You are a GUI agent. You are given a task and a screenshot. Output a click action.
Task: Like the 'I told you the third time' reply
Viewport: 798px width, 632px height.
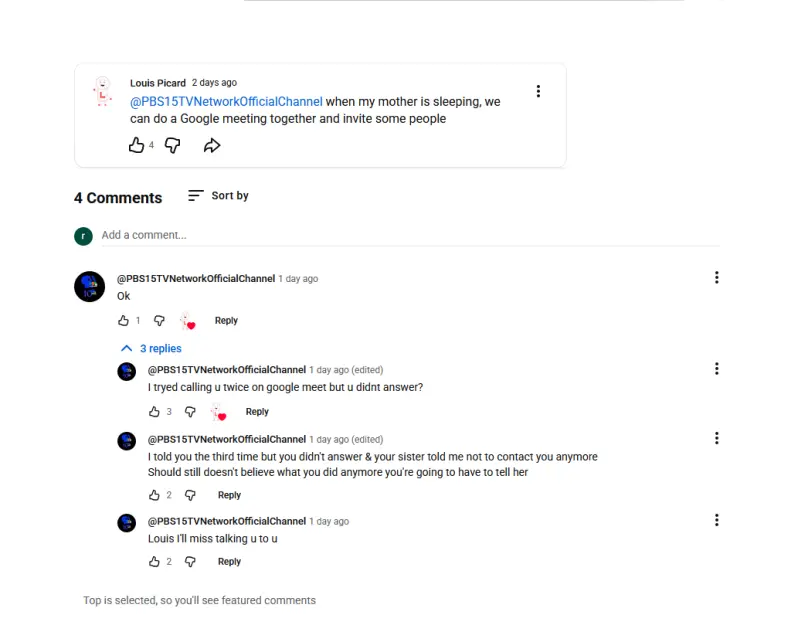click(x=154, y=495)
